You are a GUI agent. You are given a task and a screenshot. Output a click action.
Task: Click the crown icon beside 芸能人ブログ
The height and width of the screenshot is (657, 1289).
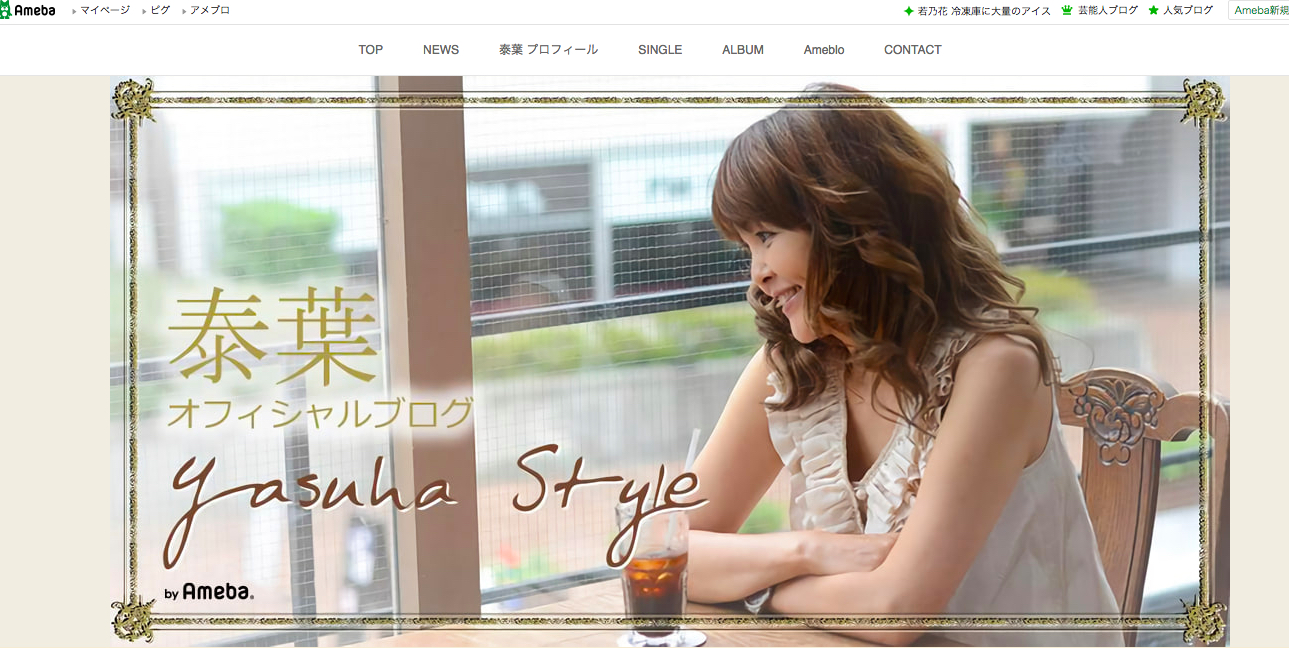pyautogui.click(x=1066, y=11)
